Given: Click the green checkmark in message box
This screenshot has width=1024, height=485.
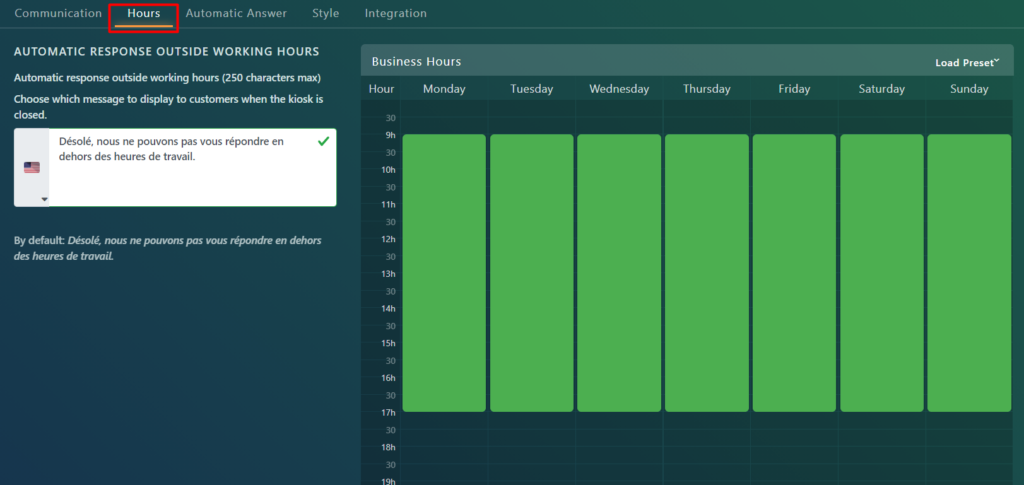Looking at the screenshot, I should point(323,142).
